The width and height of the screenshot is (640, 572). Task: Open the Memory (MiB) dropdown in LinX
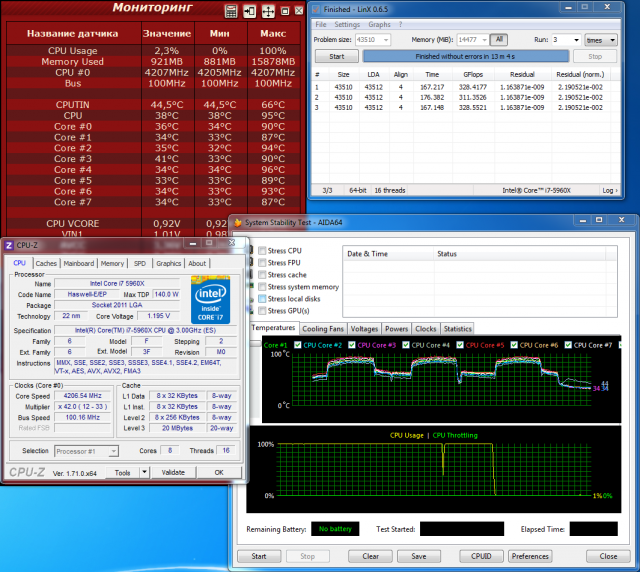click(x=484, y=40)
